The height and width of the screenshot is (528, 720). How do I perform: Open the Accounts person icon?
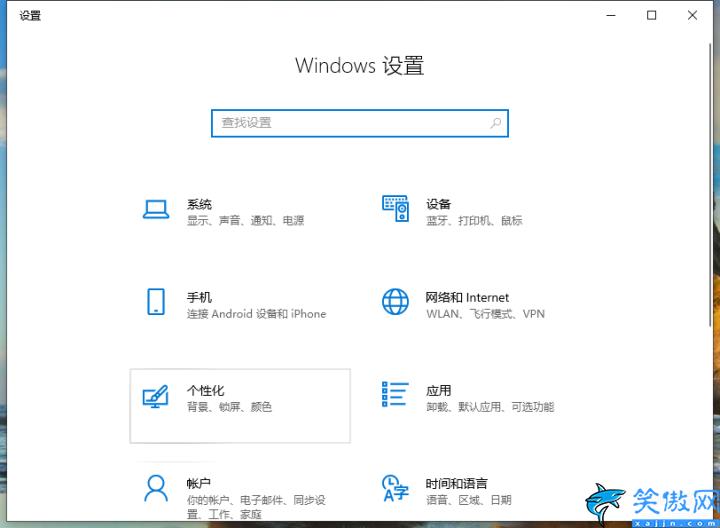156,489
